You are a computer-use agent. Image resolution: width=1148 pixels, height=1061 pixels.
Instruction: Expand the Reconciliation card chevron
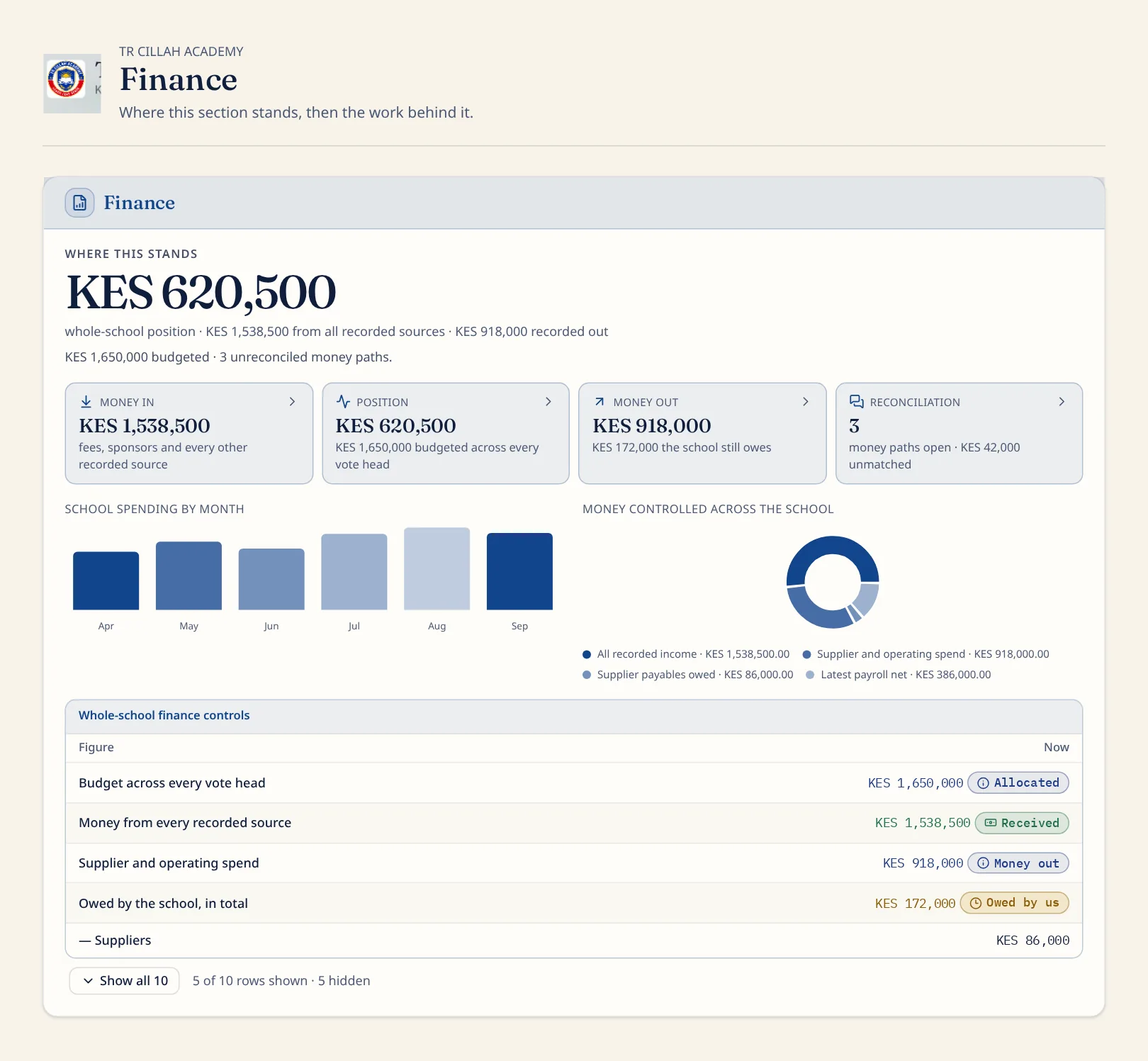click(1062, 402)
